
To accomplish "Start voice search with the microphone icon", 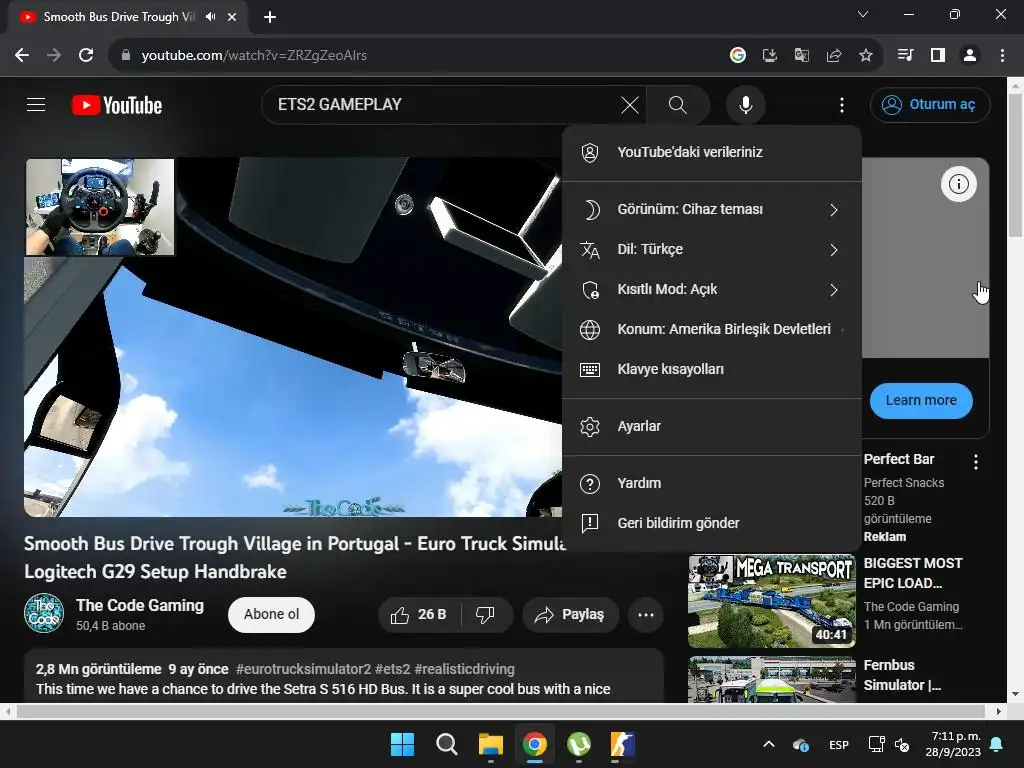I will tap(746, 104).
